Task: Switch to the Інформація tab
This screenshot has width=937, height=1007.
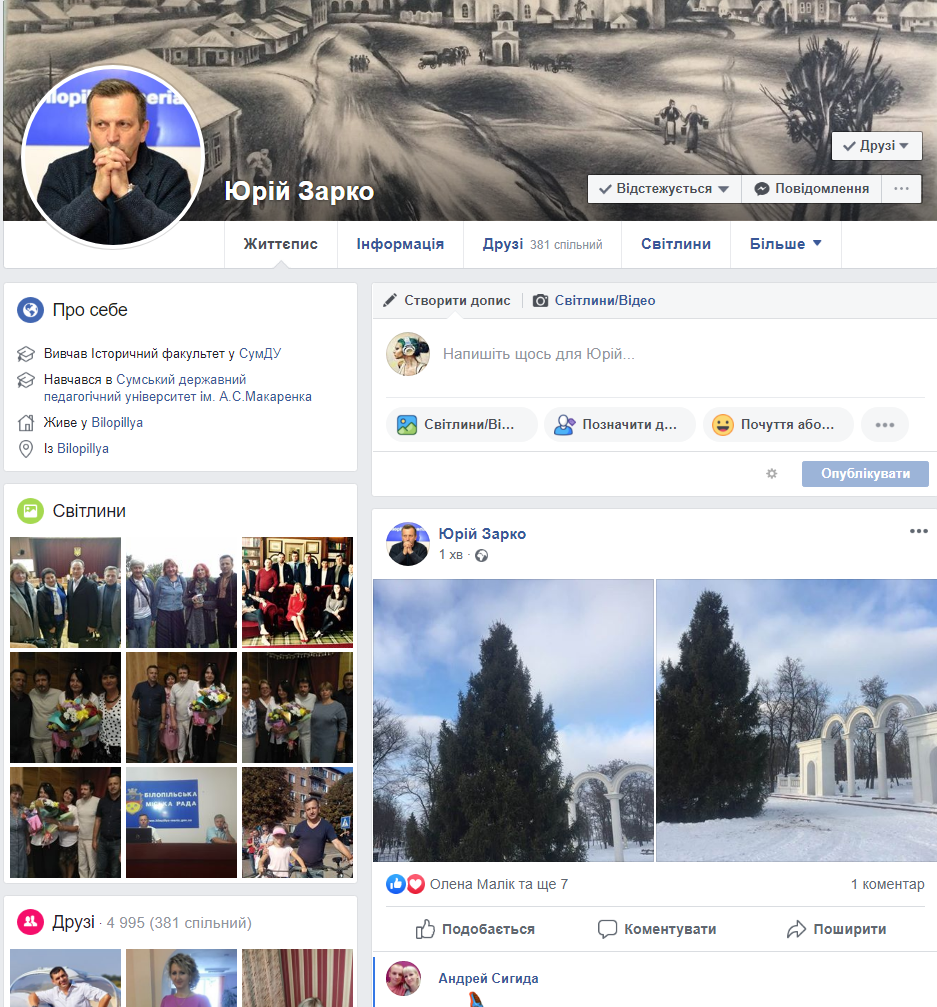Action: point(400,244)
